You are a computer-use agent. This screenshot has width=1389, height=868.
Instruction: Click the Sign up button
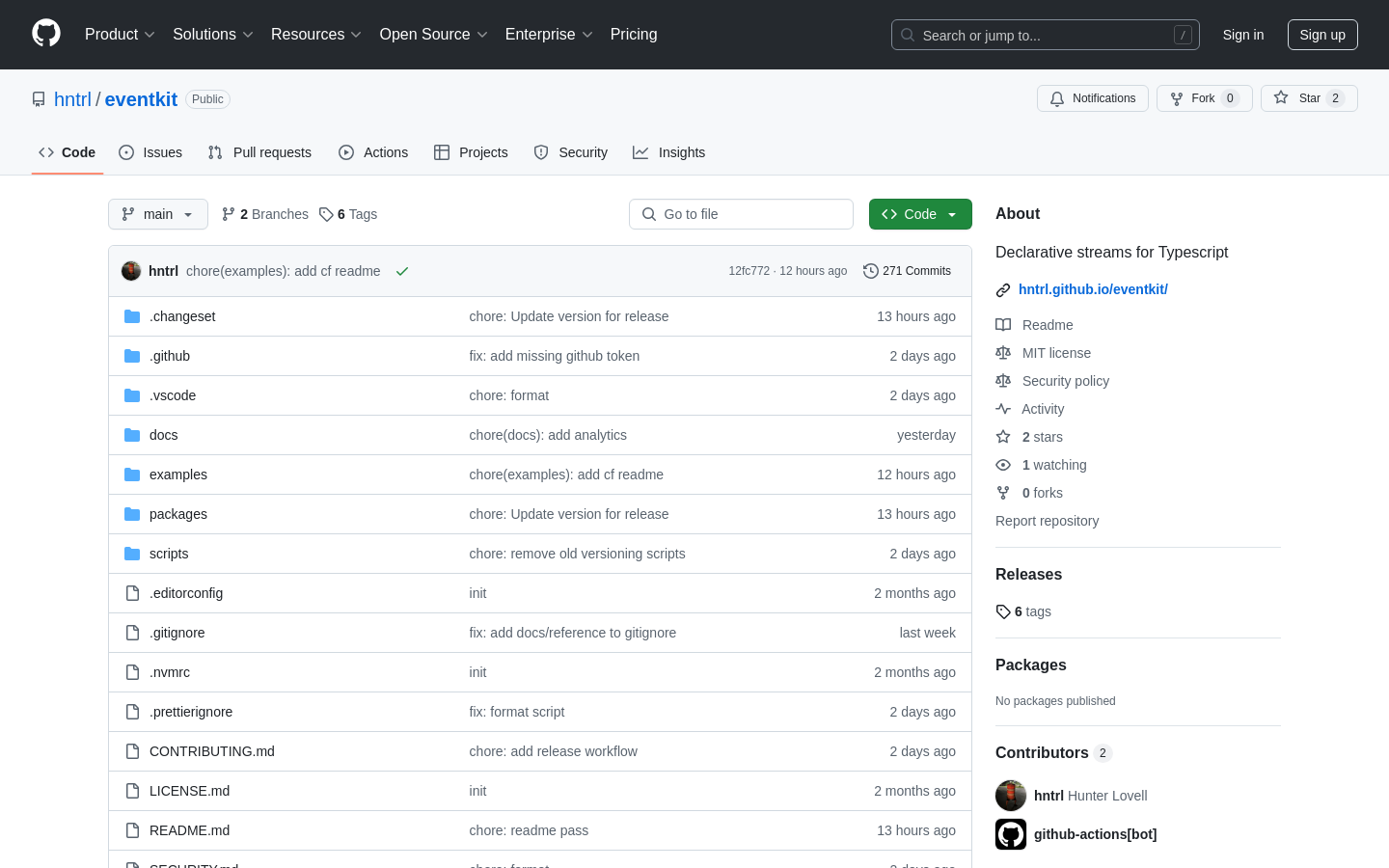pos(1322,35)
